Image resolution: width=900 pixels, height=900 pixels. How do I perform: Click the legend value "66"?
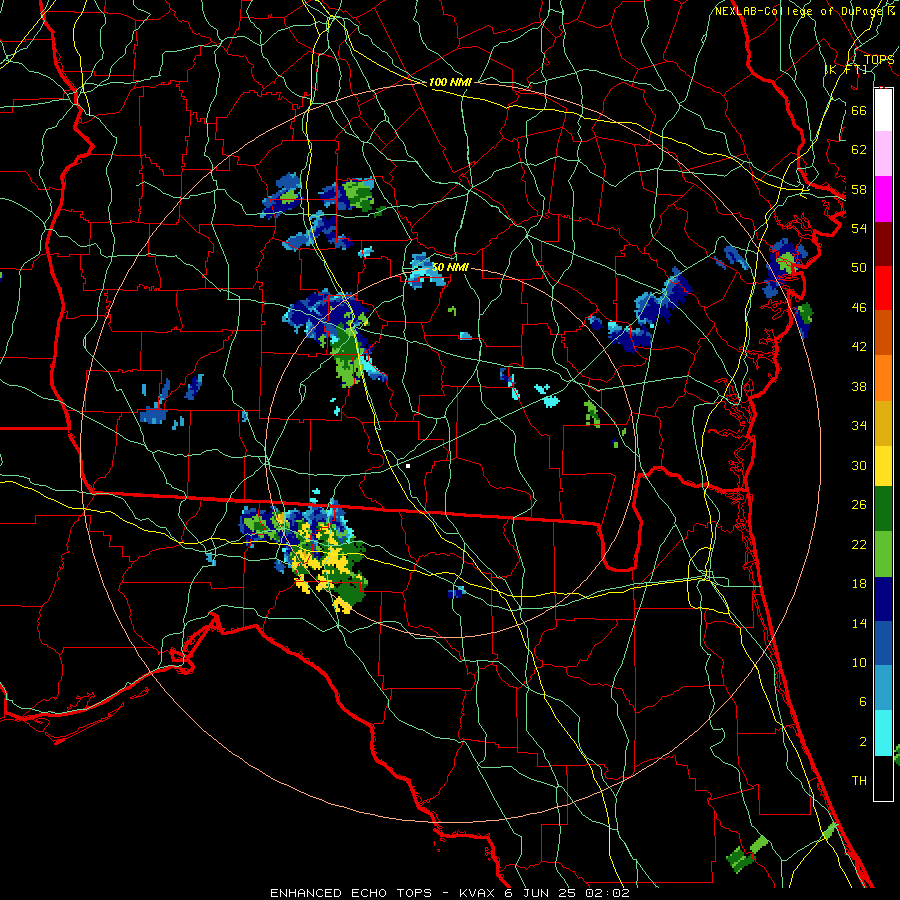pyautogui.click(x=859, y=110)
